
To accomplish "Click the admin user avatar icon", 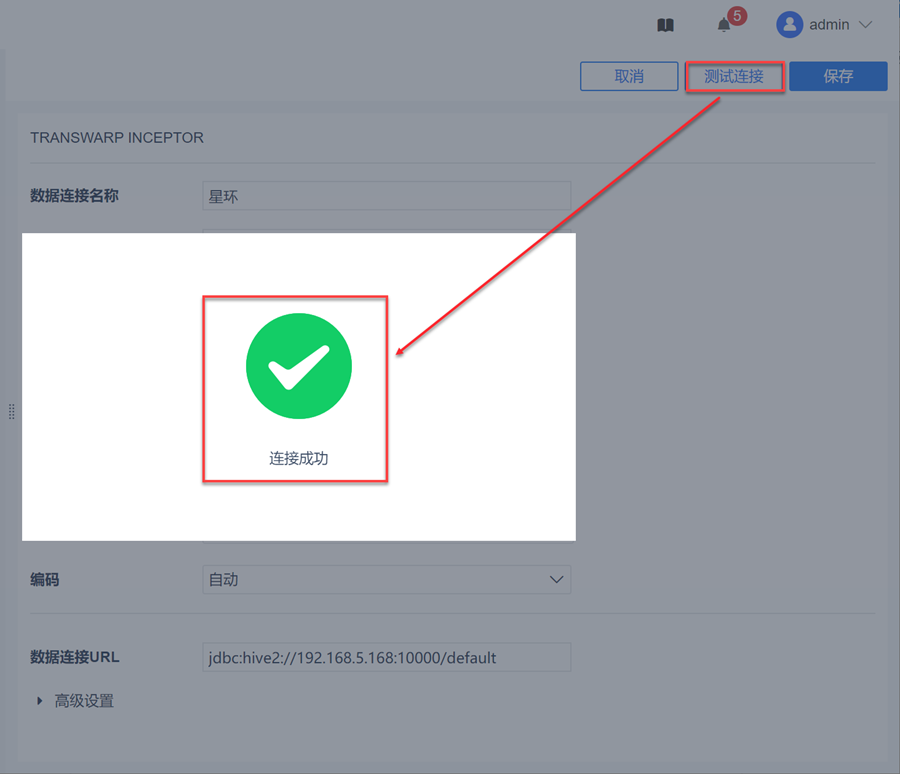I will (x=789, y=25).
